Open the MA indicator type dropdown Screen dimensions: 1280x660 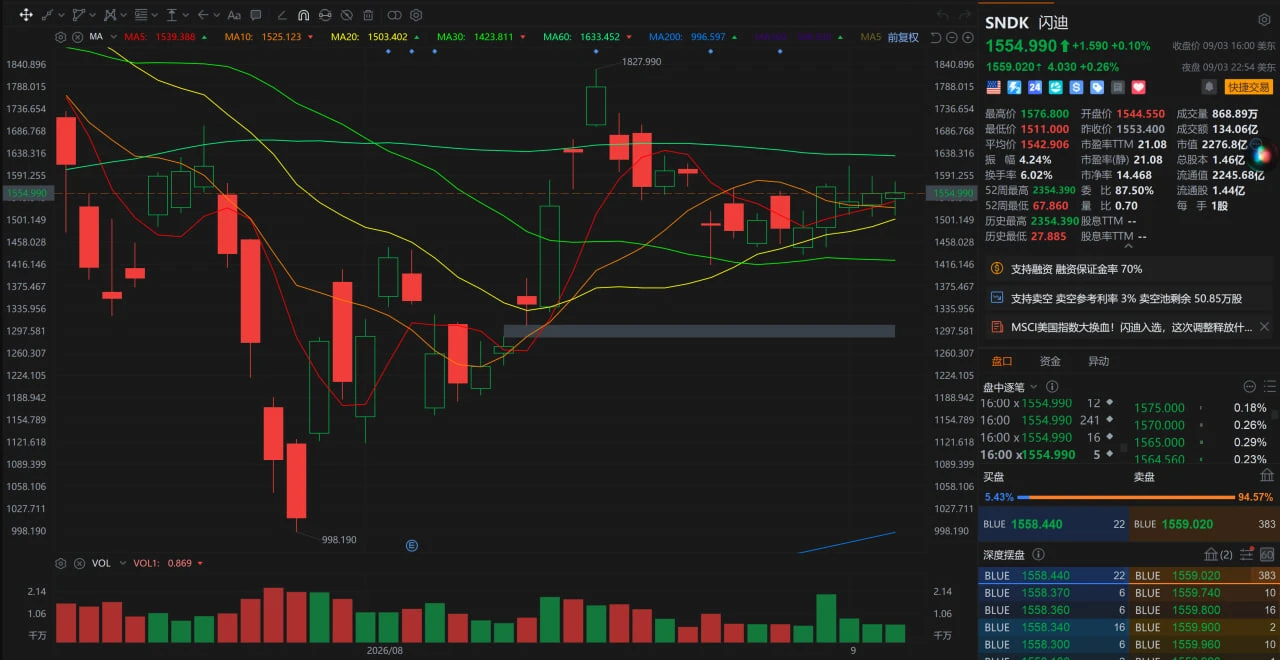113,37
